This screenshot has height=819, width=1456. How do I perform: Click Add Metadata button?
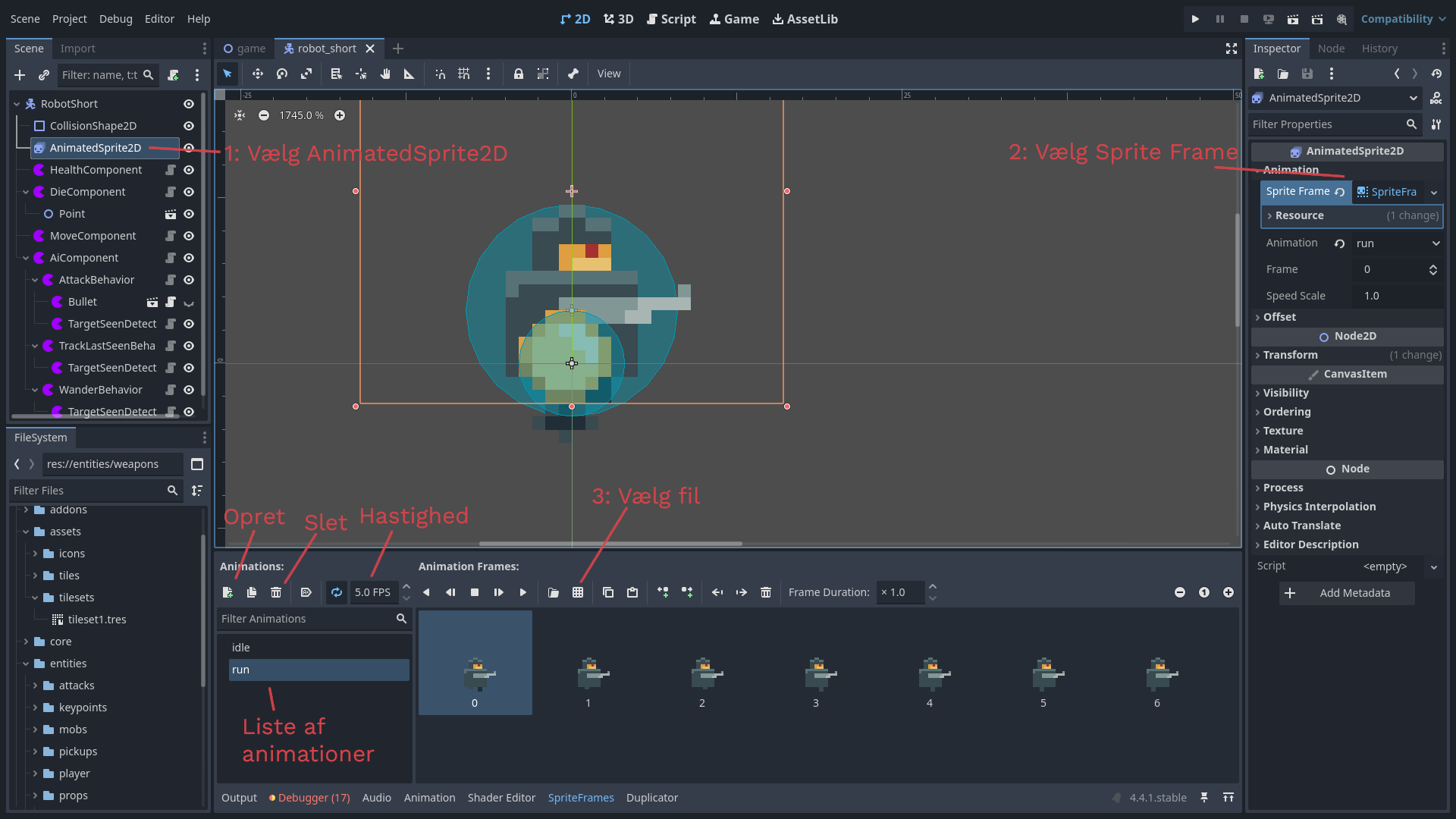(x=1347, y=593)
